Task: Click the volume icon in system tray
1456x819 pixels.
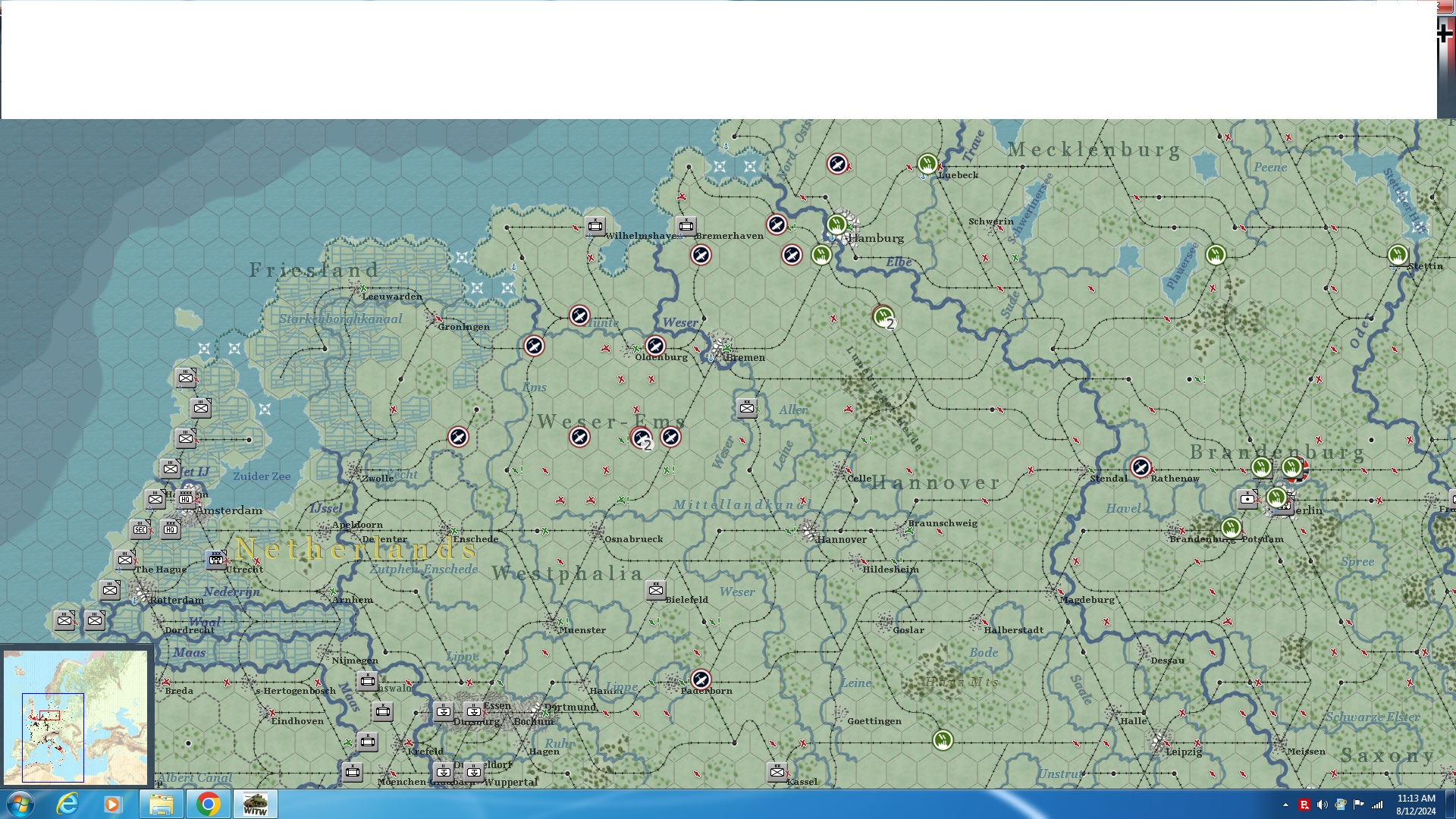Action: pyautogui.click(x=1322, y=805)
